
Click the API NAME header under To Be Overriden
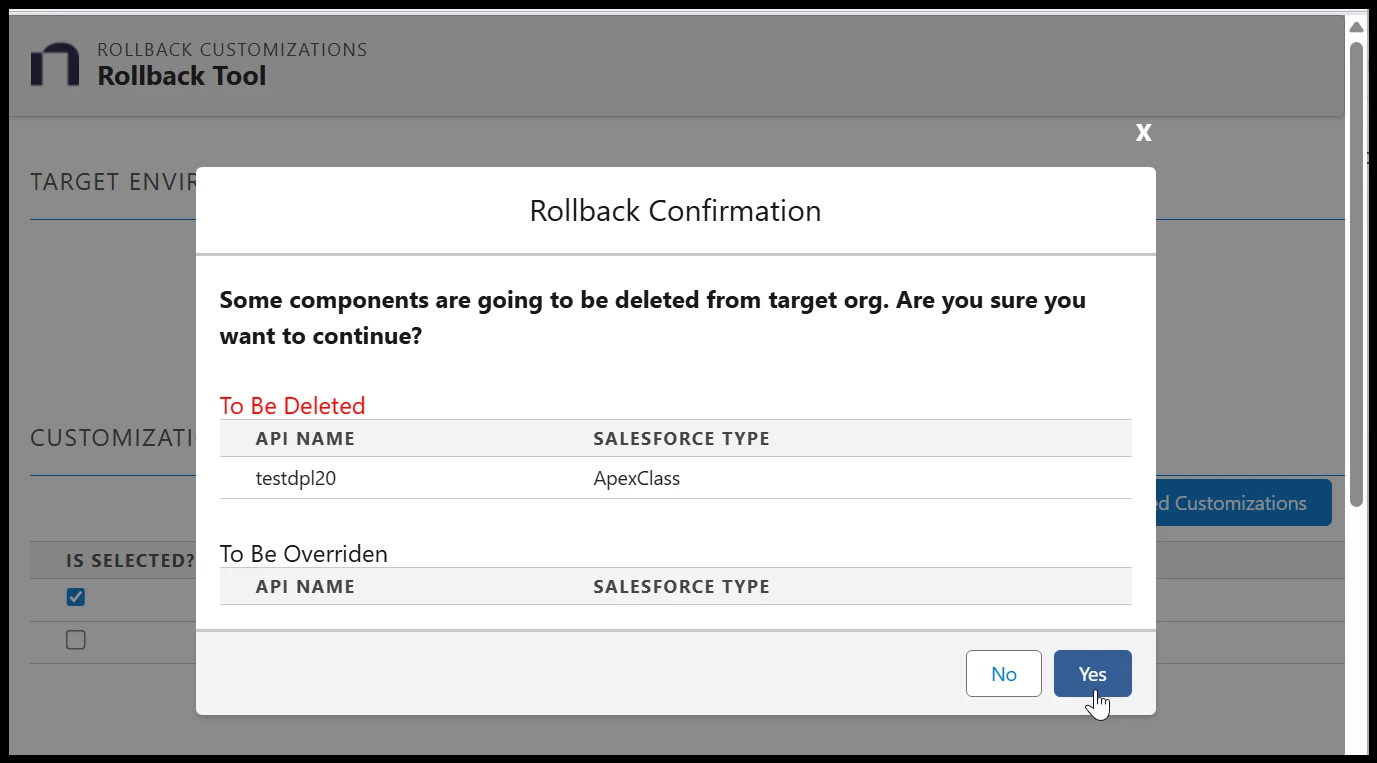[305, 586]
